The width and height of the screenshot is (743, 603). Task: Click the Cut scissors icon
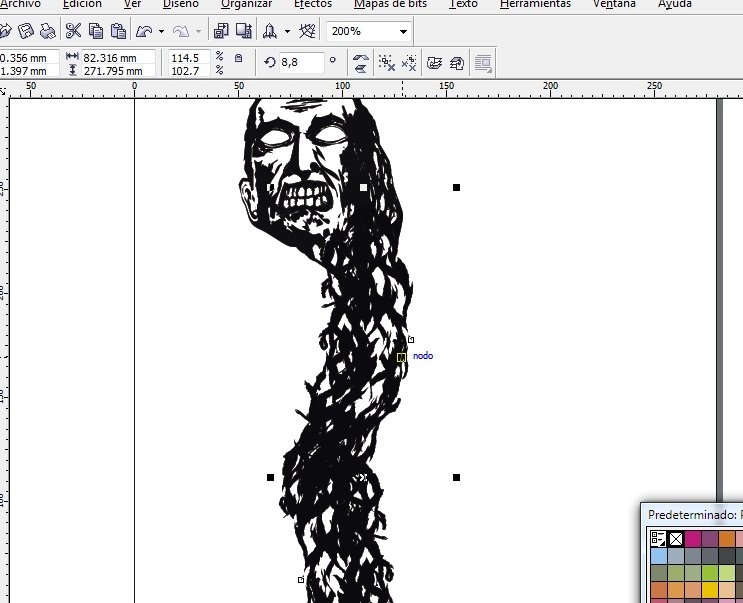tap(73, 31)
